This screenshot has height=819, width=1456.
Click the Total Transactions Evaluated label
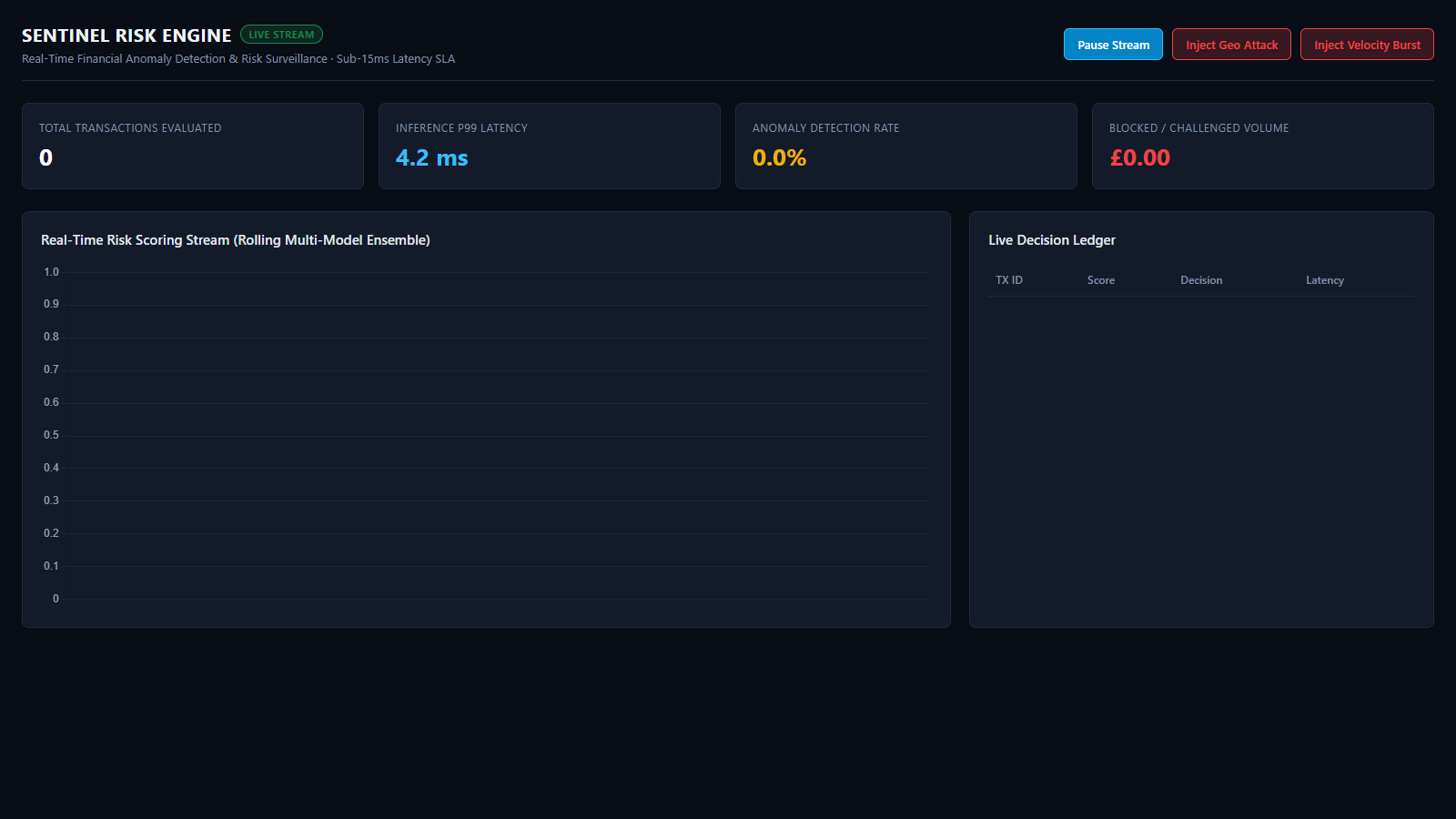pyautogui.click(x=130, y=128)
